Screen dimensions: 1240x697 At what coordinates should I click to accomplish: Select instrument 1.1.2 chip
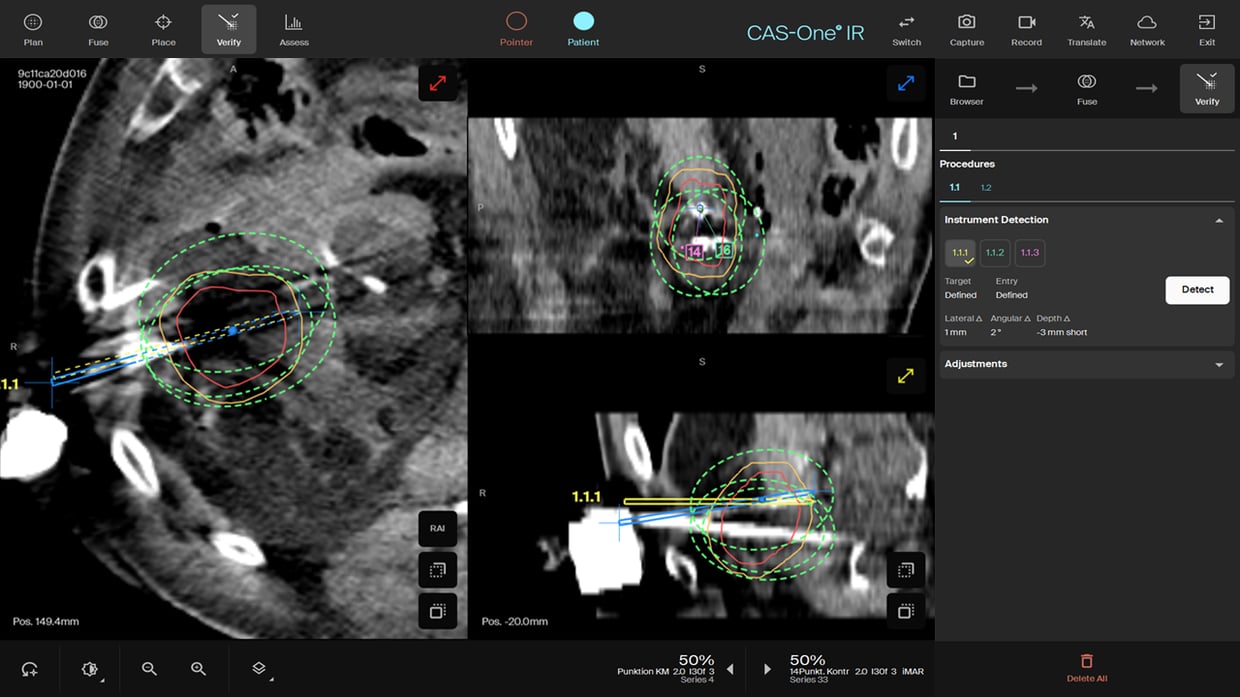click(994, 253)
